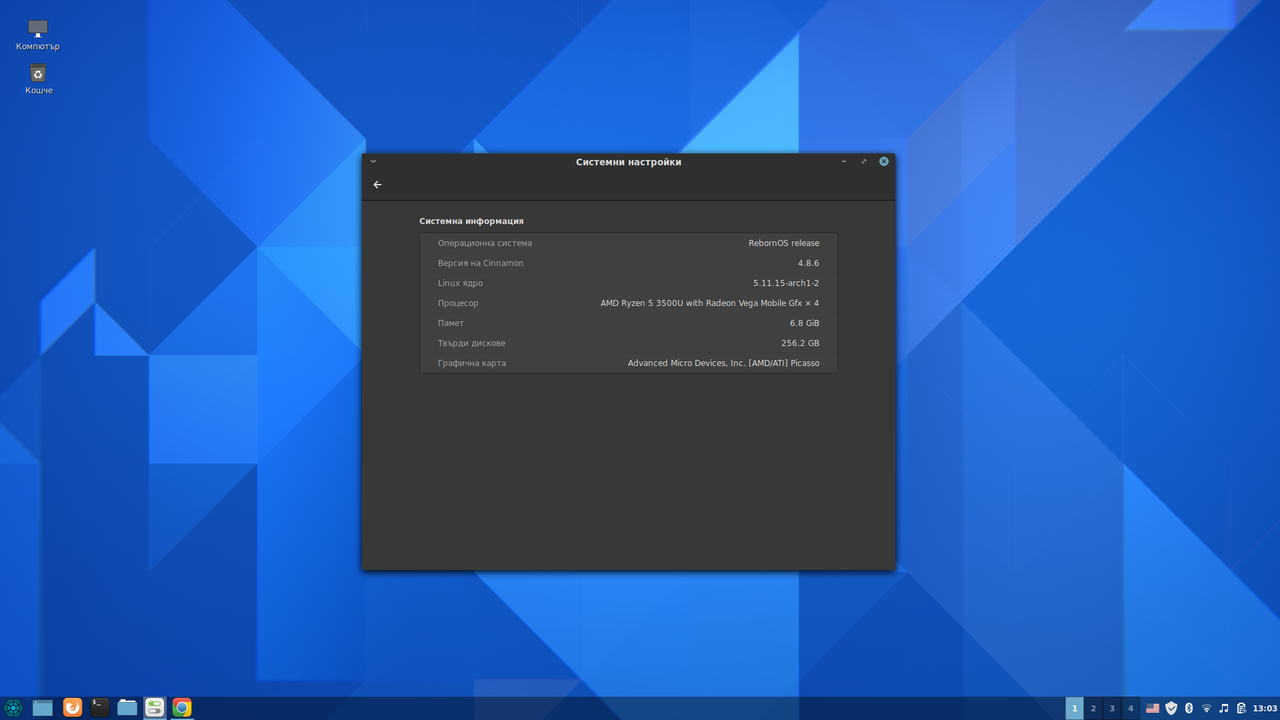
Task: Switch to workspace 3
Action: pos(1112,708)
